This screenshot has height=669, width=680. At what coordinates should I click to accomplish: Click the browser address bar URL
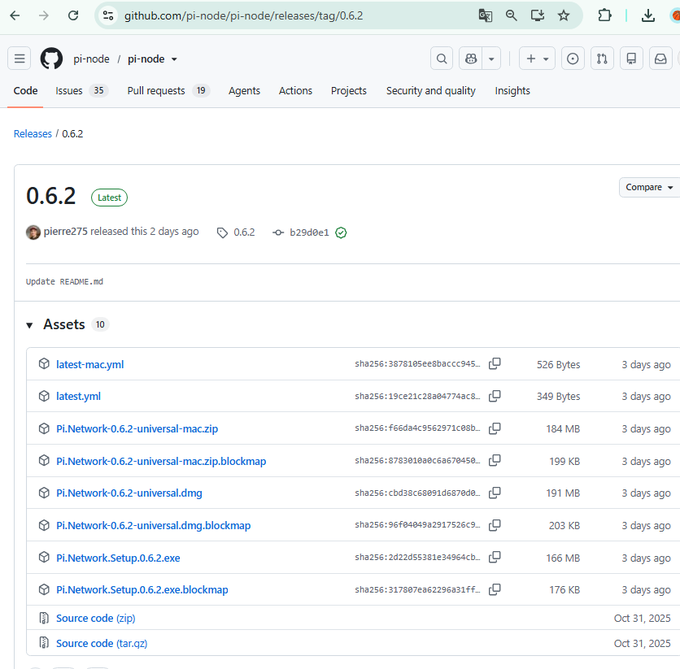coord(243,16)
